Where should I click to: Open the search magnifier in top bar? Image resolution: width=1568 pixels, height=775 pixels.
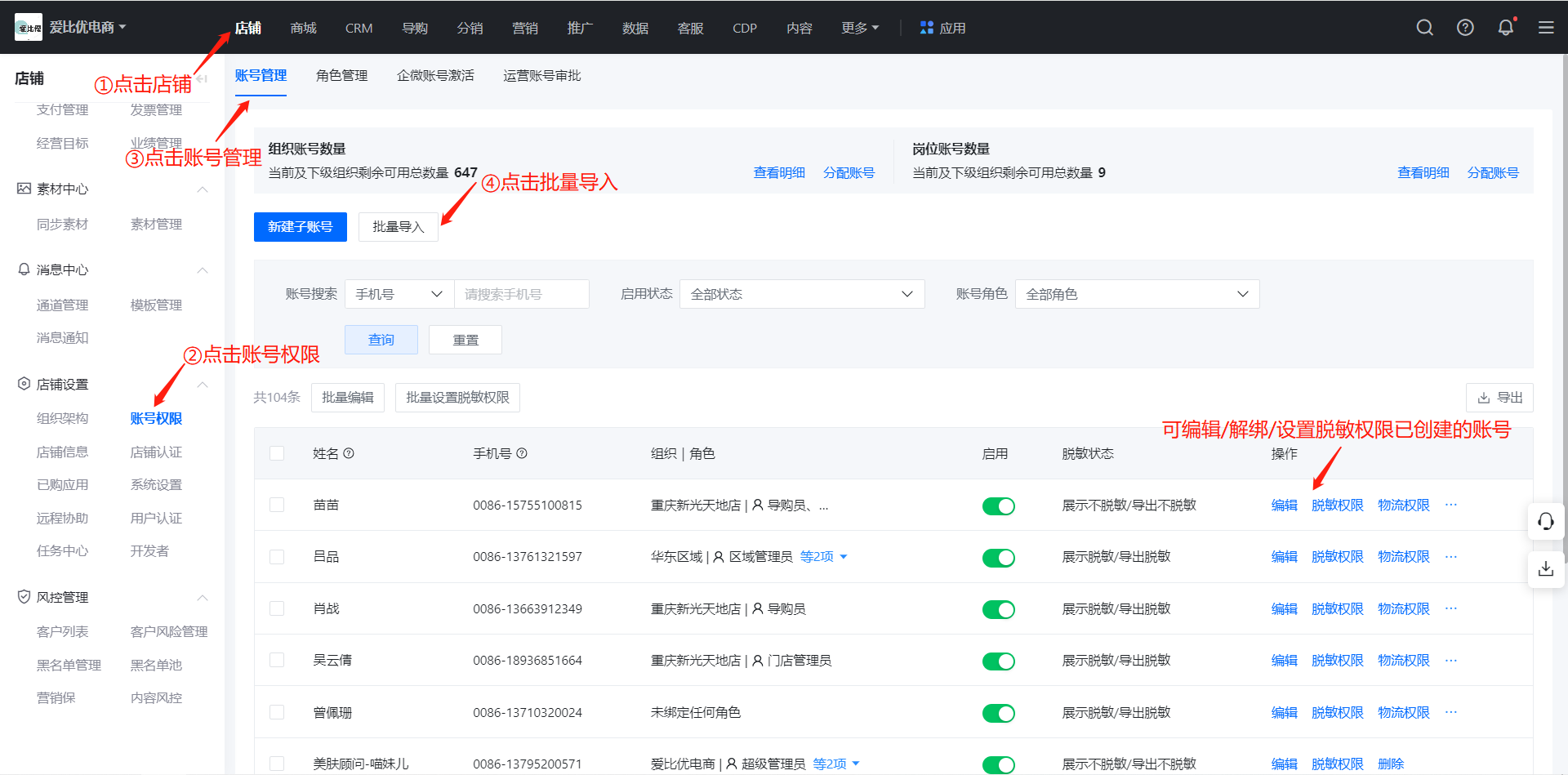click(1425, 28)
